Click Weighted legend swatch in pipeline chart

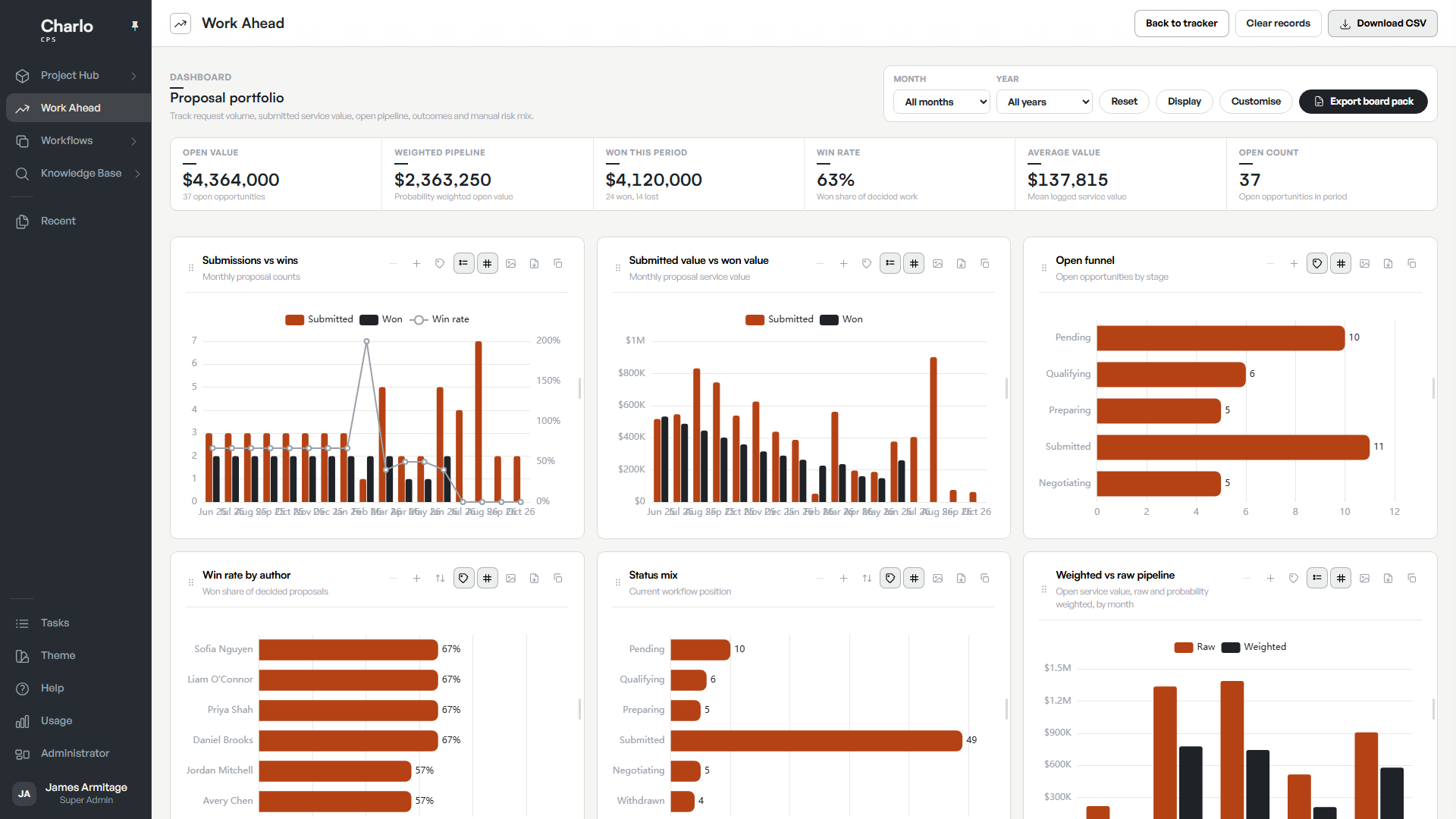1231,648
